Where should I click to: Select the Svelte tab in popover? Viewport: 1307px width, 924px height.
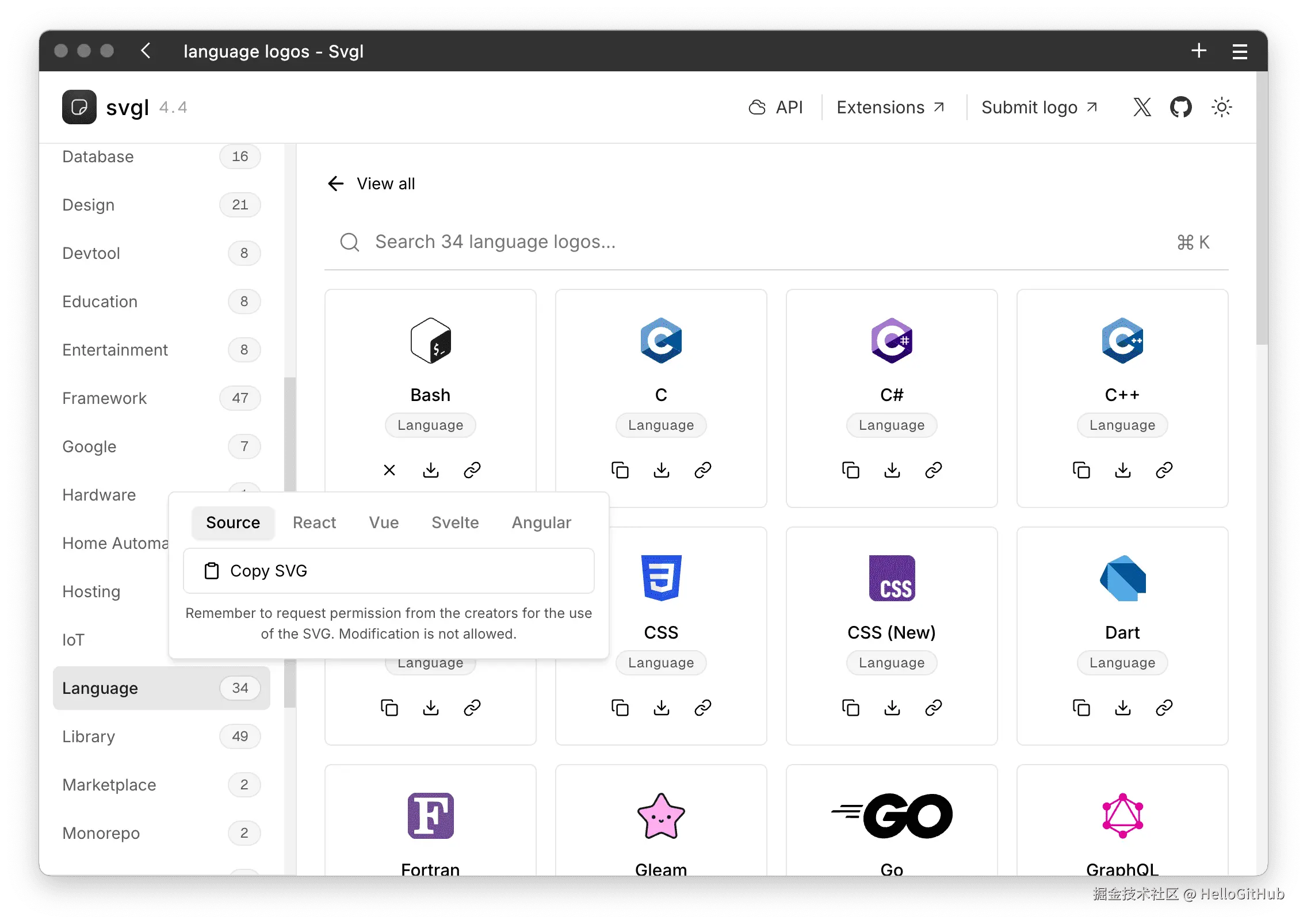pos(455,522)
